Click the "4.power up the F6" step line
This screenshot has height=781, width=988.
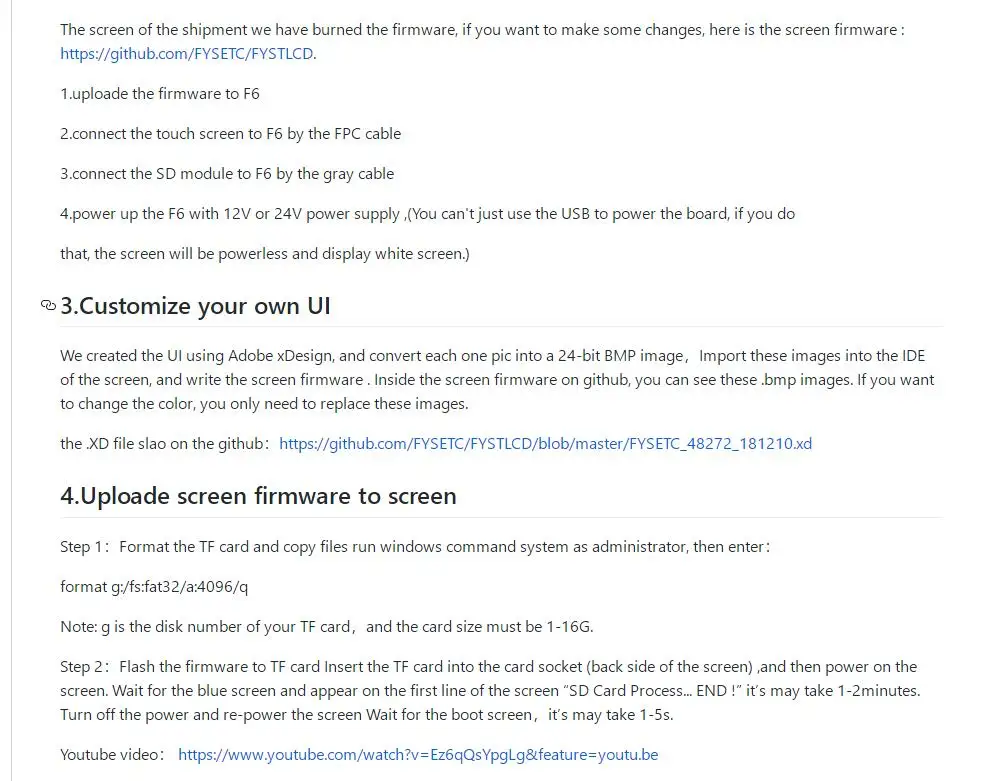click(x=427, y=214)
